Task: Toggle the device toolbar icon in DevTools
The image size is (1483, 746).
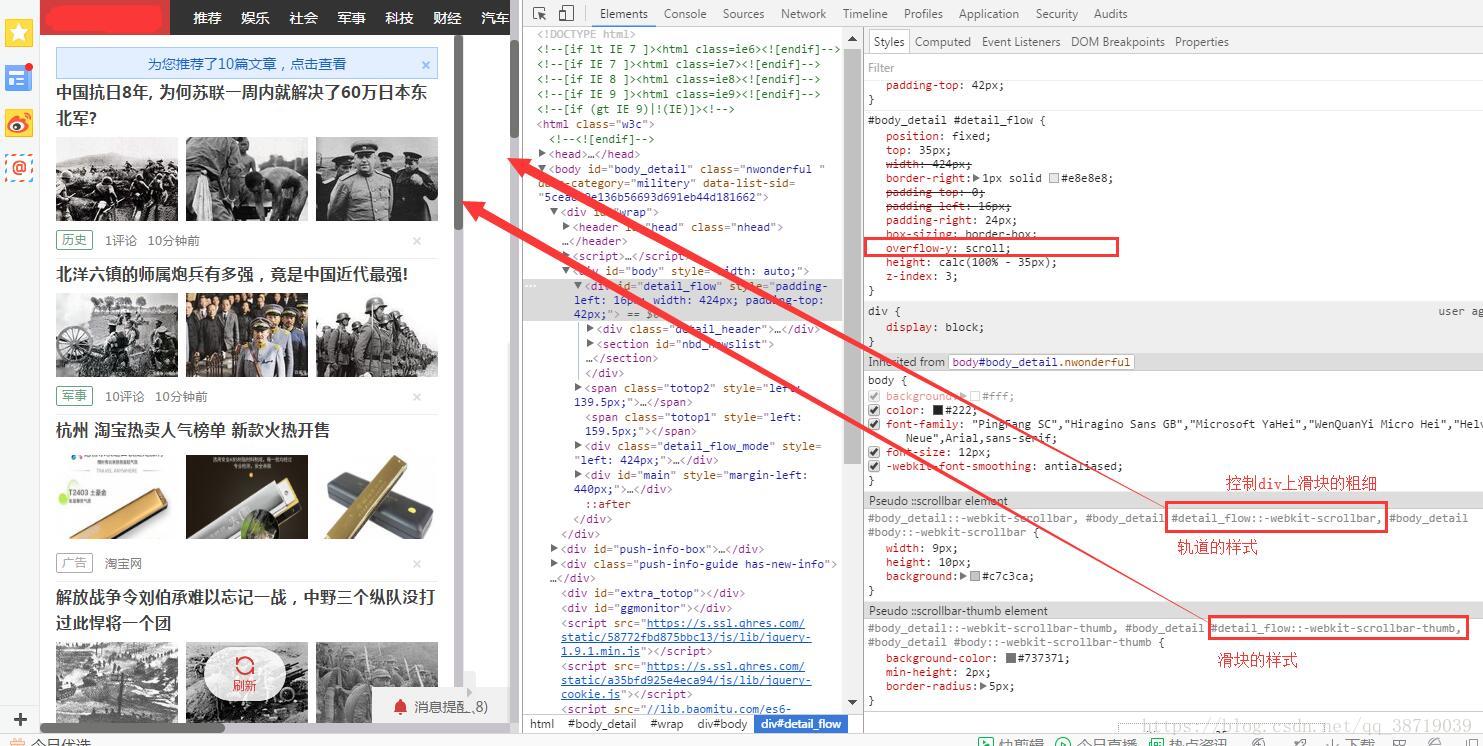Action: click(x=566, y=14)
